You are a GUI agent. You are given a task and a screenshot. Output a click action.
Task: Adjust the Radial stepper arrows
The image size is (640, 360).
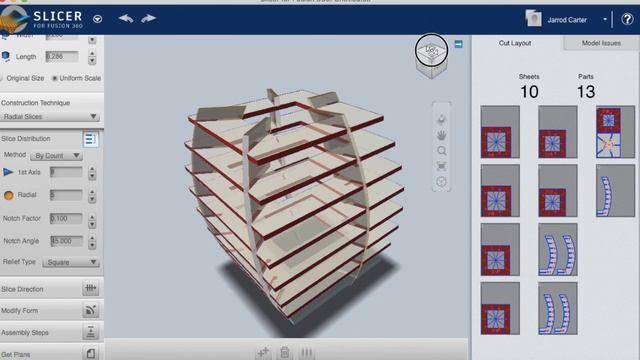[92, 196]
